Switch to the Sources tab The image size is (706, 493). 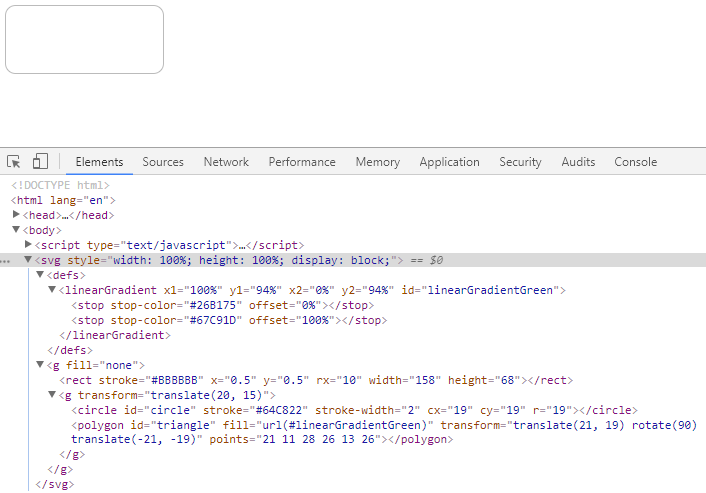click(x=163, y=162)
